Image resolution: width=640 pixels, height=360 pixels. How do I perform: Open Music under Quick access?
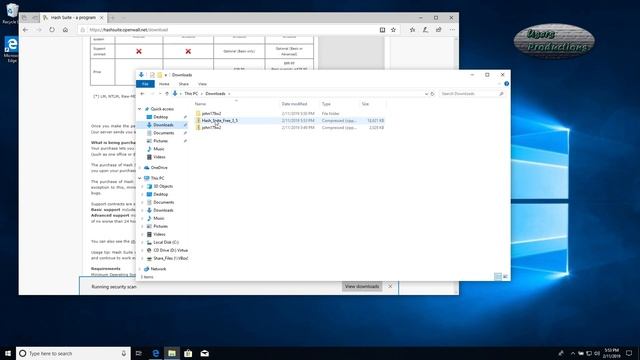159,149
